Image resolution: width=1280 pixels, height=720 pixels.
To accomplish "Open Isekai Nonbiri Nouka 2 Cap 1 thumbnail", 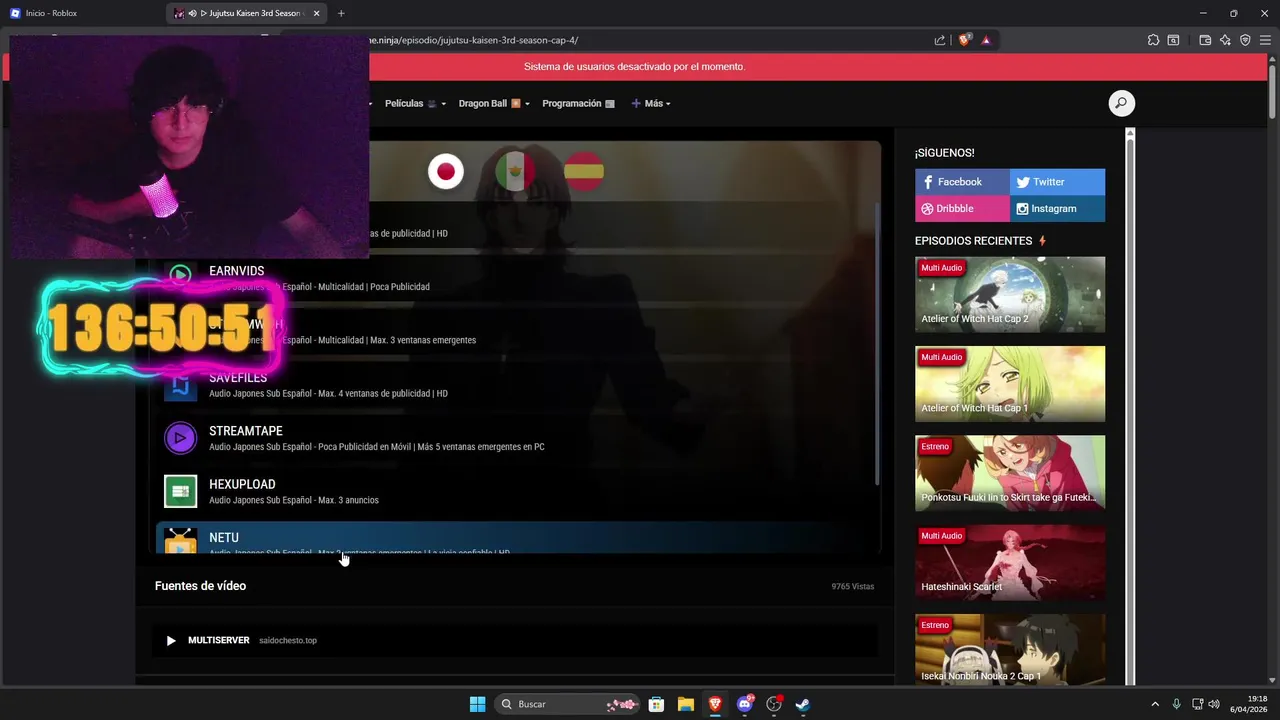I will click(1010, 650).
